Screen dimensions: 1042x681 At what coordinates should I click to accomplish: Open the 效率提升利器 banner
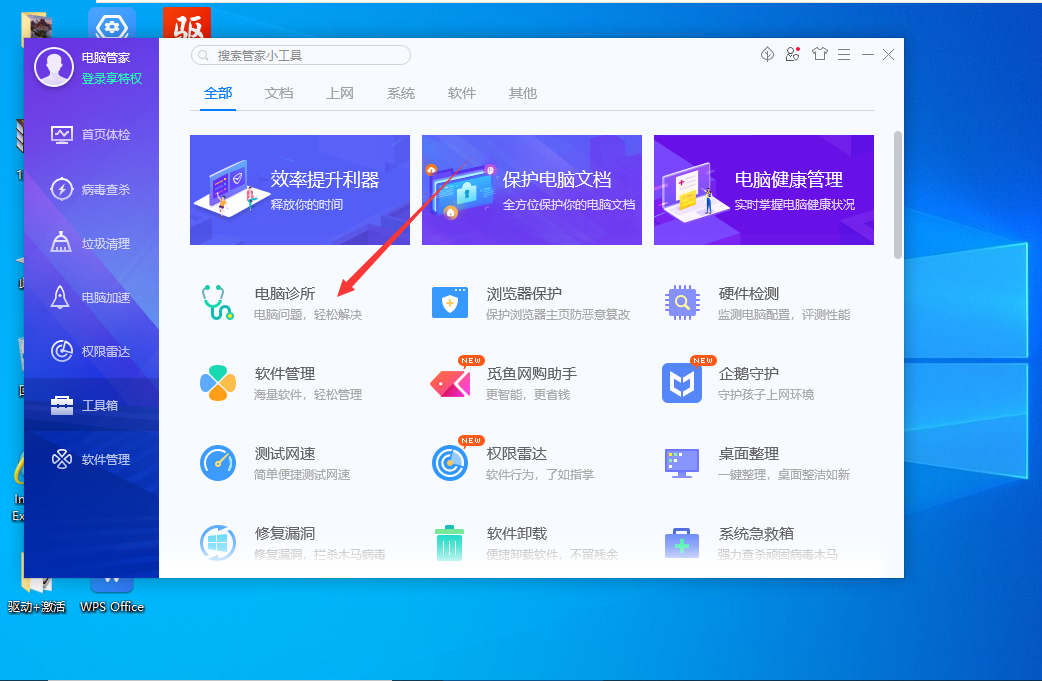(300, 190)
